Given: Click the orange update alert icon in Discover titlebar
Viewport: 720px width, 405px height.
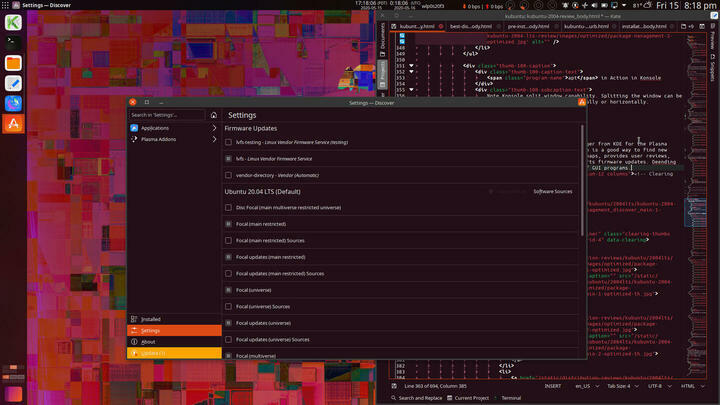Looking at the screenshot, I should pos(582,102).
